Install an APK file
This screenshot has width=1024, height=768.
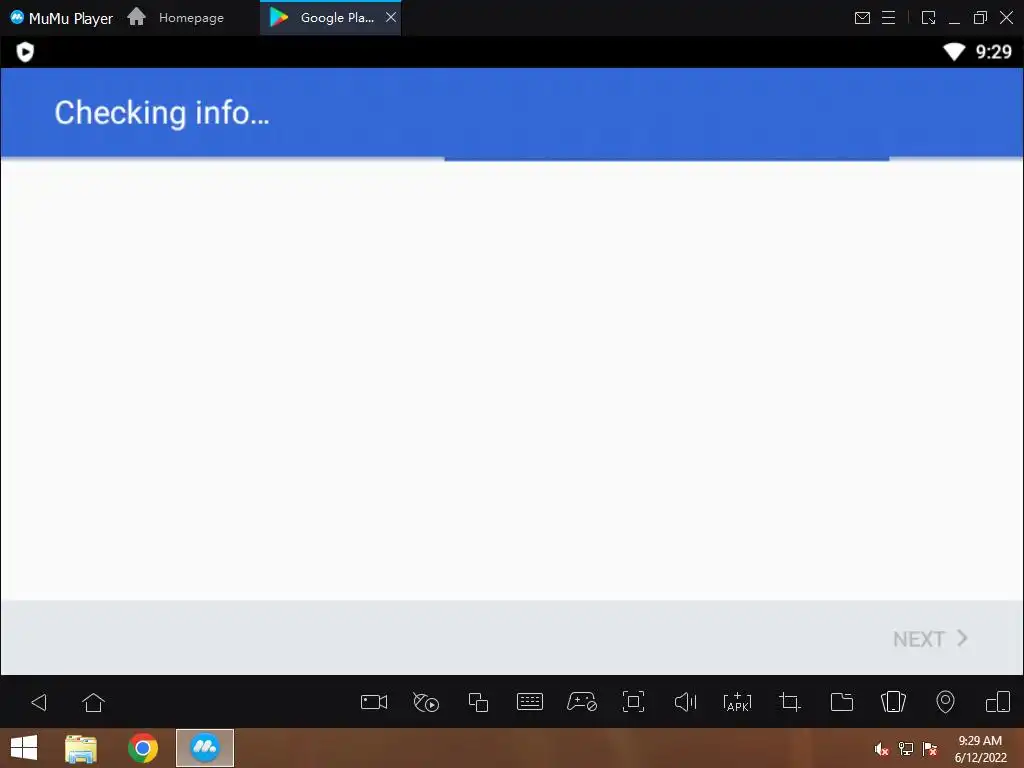[x=737, y=702]
